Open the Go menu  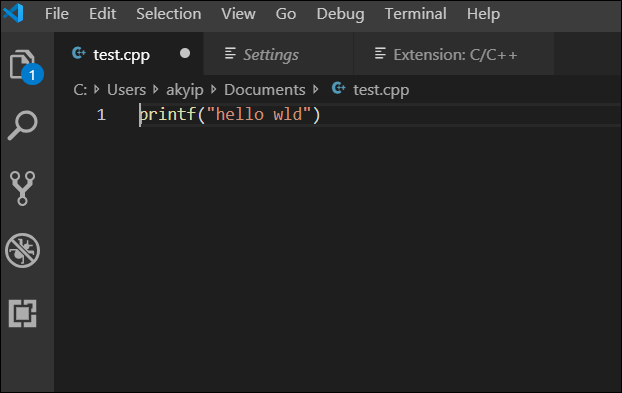(286, 14)
